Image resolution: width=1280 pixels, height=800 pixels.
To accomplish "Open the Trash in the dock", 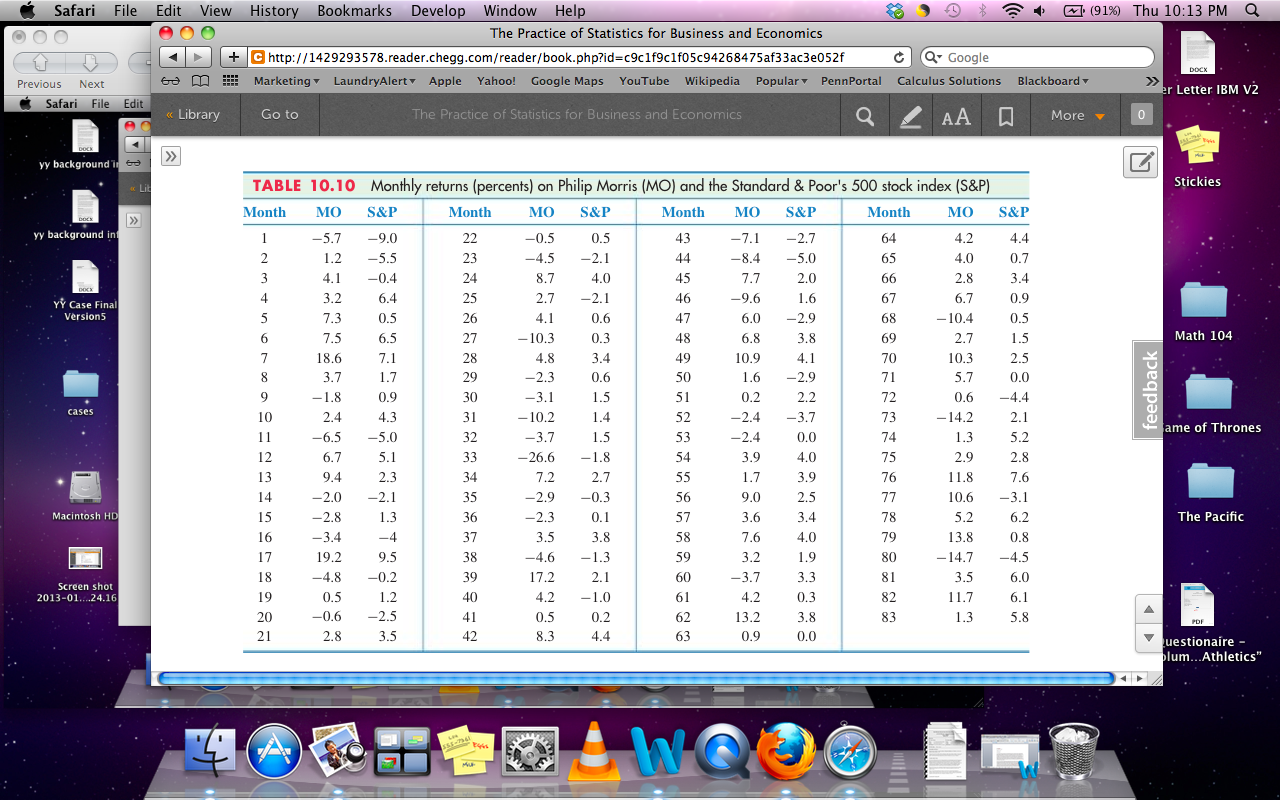I will 1074,752.
